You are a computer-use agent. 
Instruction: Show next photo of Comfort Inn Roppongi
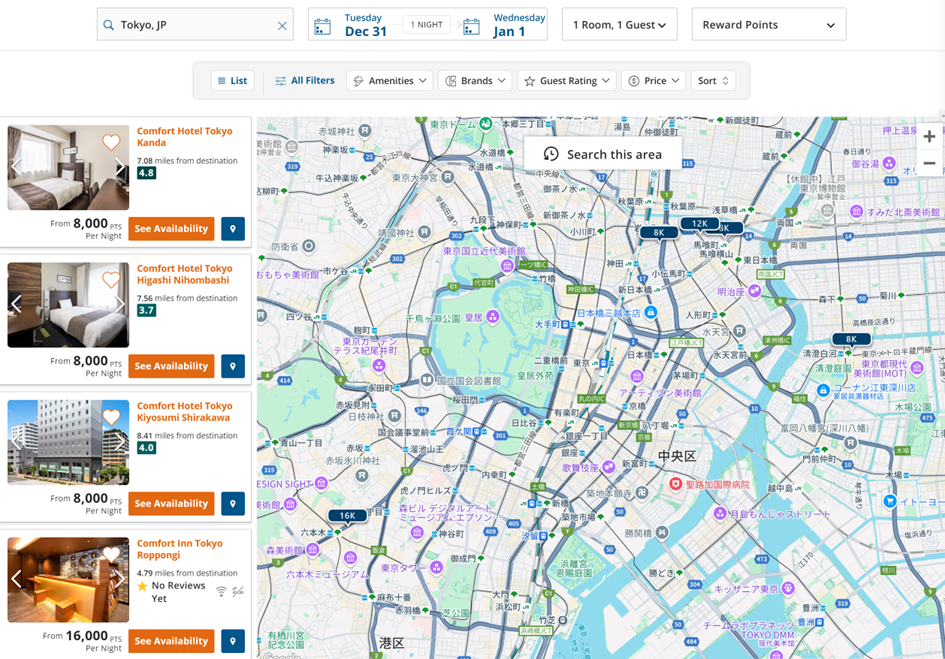120,579
